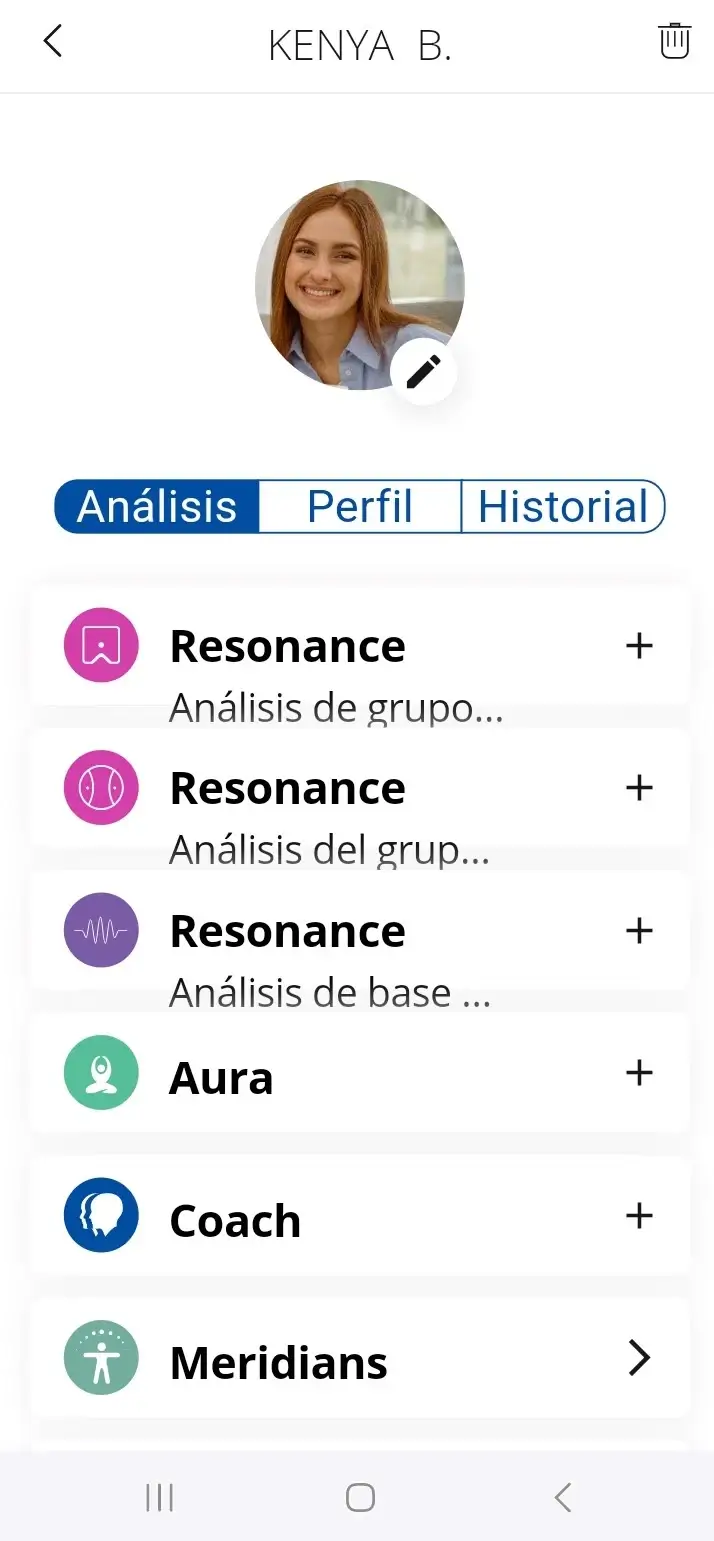This screenshot has height=1541, width=714.
Task: Tap the Meridians body icon
Action: [101, 1358]
